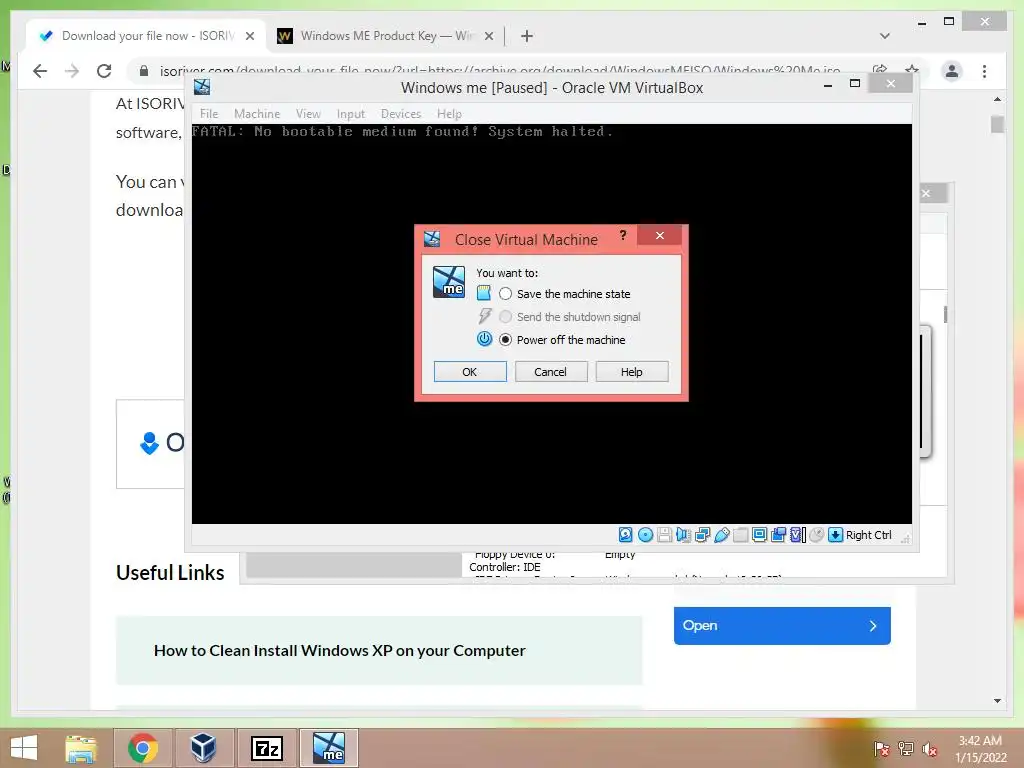Click the blue Open button on webpage
The image size is (1024, 768).
[782, 626]
